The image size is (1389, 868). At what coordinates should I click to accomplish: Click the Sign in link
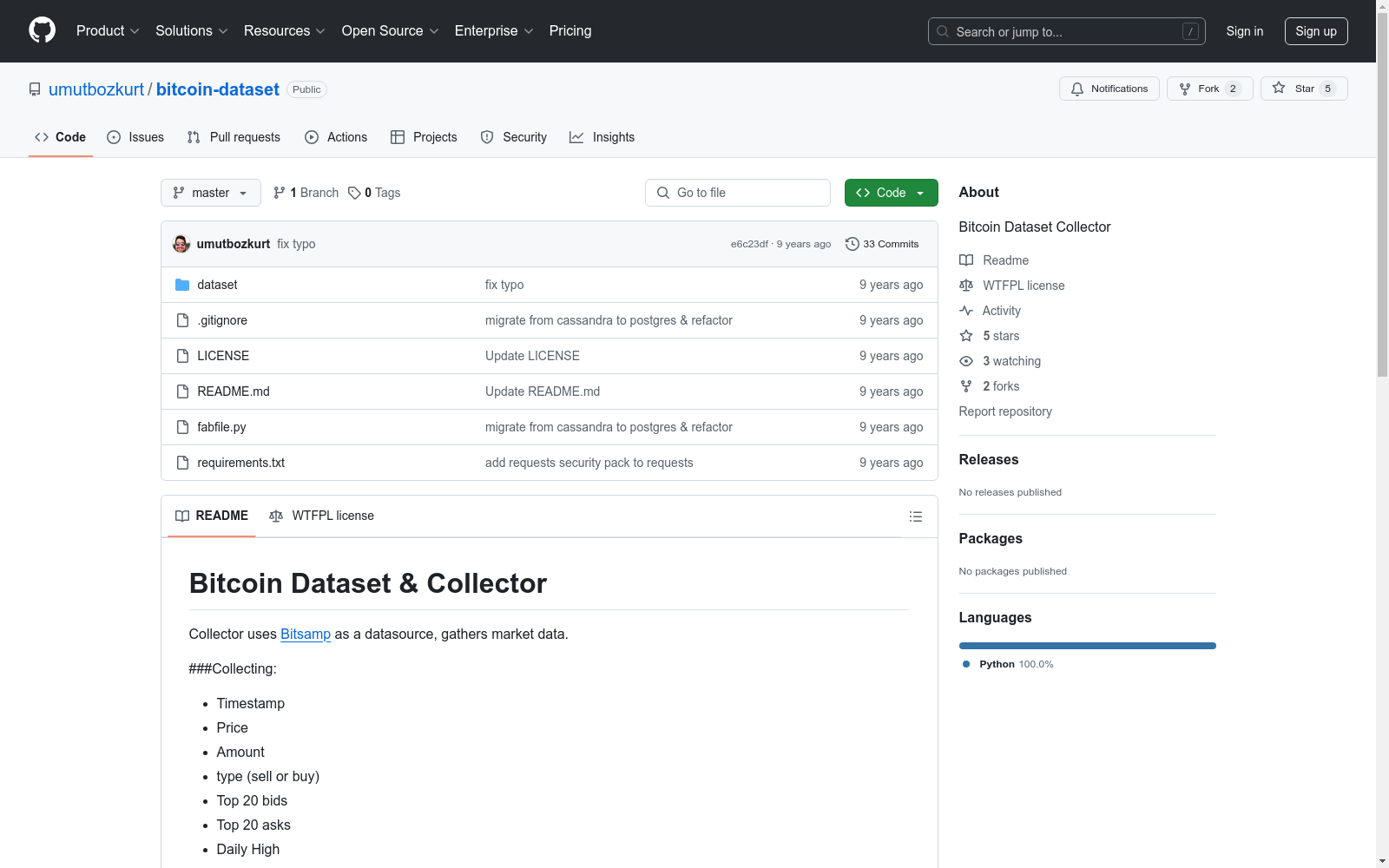coord(1245,31)
